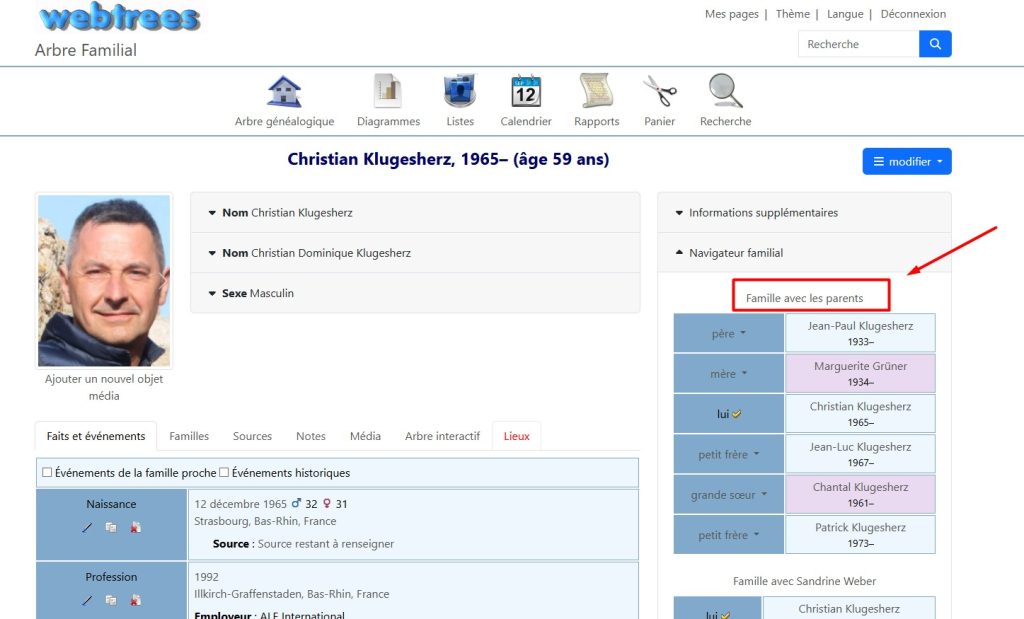
Task: Open the Diagrammes chart icon
Action: pyautogui.click(x=388, y=92)
